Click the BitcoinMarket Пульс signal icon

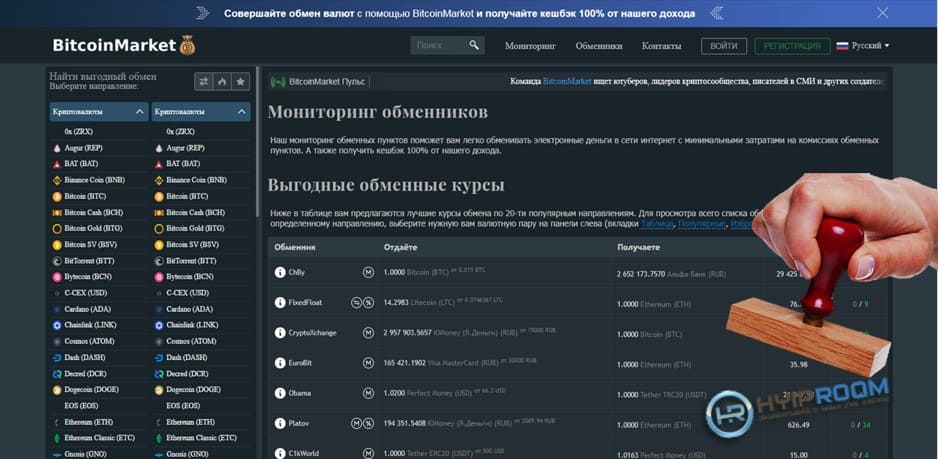278,82
